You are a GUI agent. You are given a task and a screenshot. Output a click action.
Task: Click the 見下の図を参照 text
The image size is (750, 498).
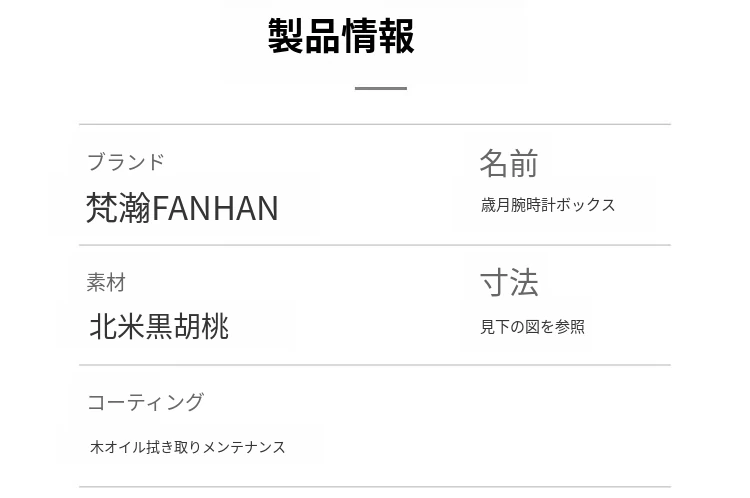532,327
